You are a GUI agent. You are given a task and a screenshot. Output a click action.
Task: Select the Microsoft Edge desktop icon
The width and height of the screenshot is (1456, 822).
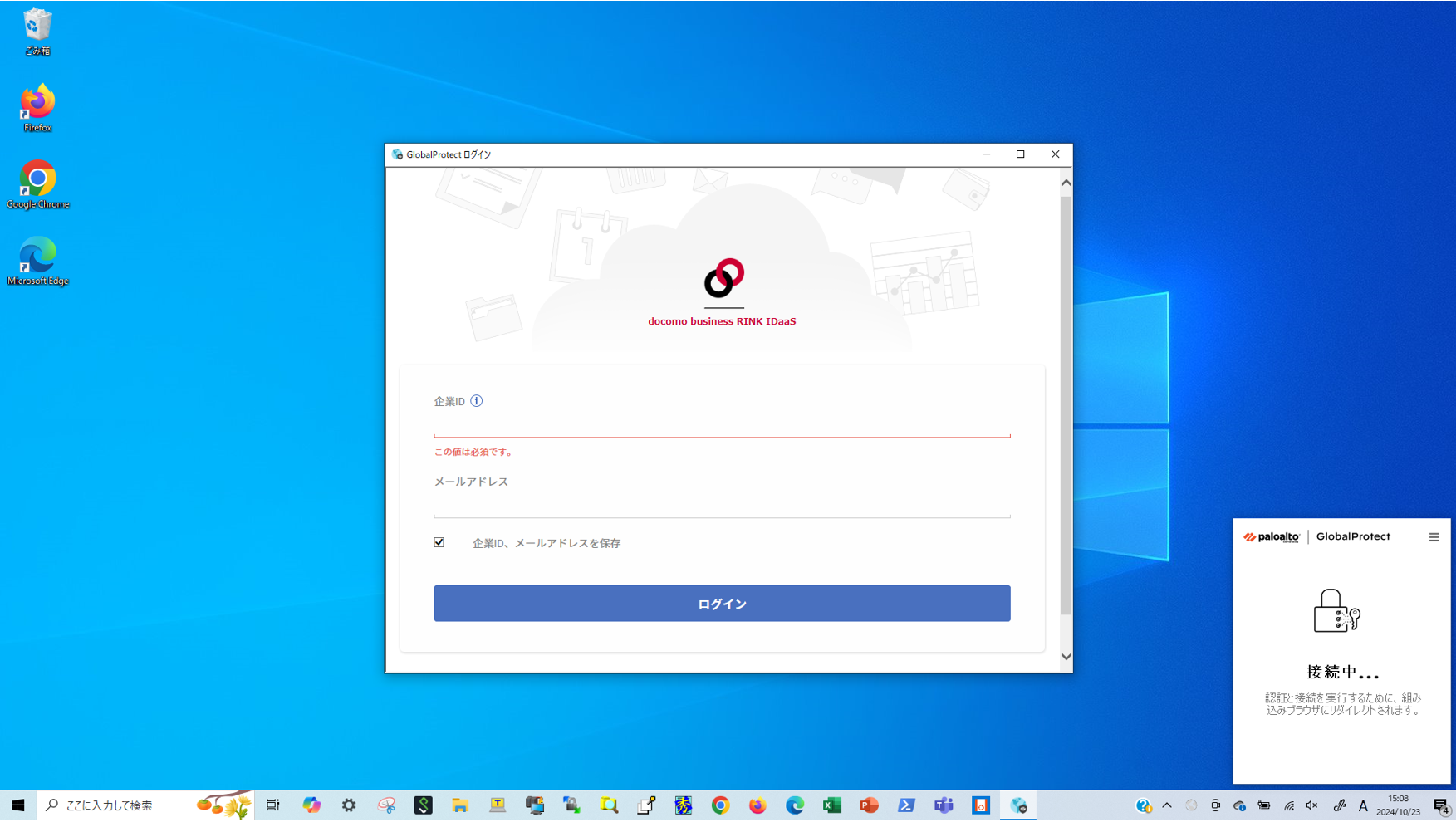click(37, 262)
